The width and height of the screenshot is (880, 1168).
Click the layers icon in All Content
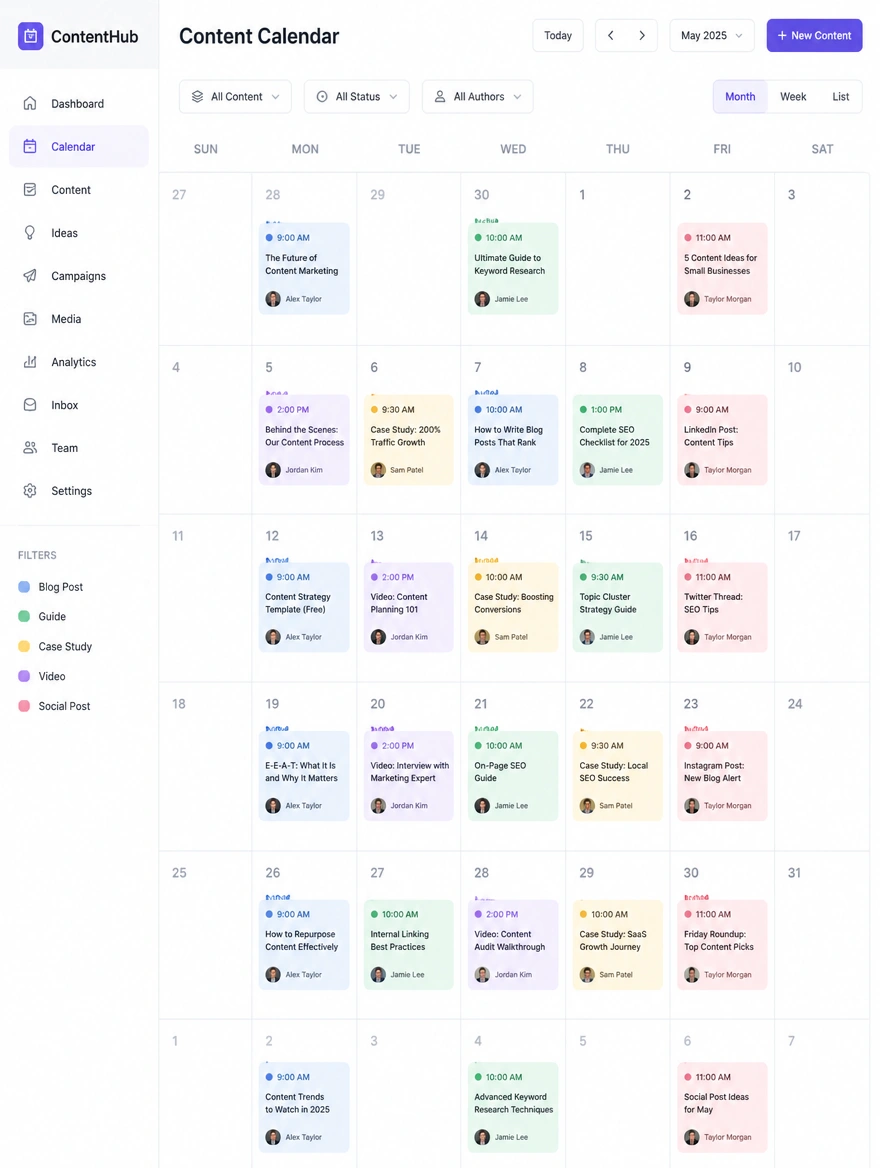(197, 97)
